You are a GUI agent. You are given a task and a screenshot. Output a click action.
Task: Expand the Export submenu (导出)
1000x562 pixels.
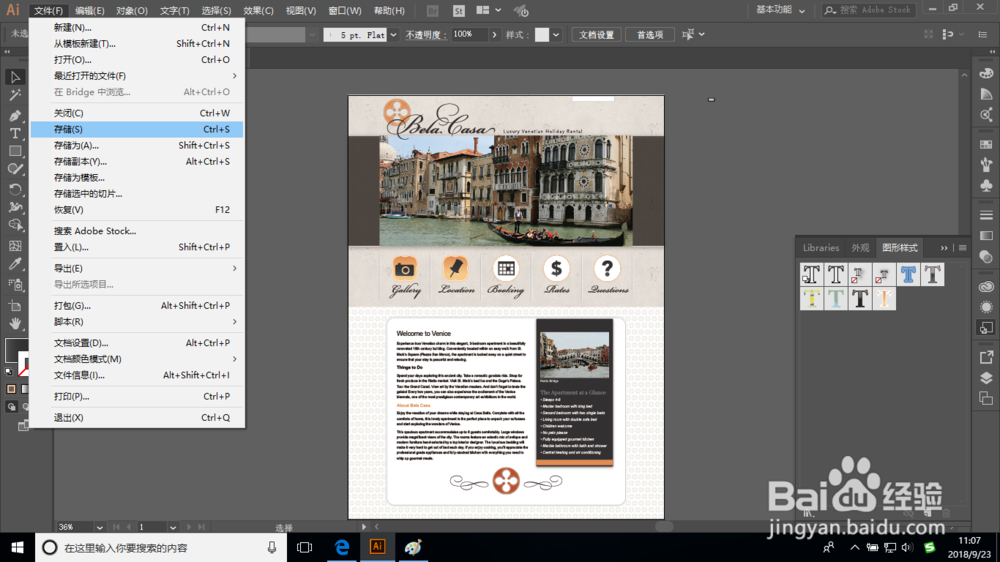[x=137, y=269]
